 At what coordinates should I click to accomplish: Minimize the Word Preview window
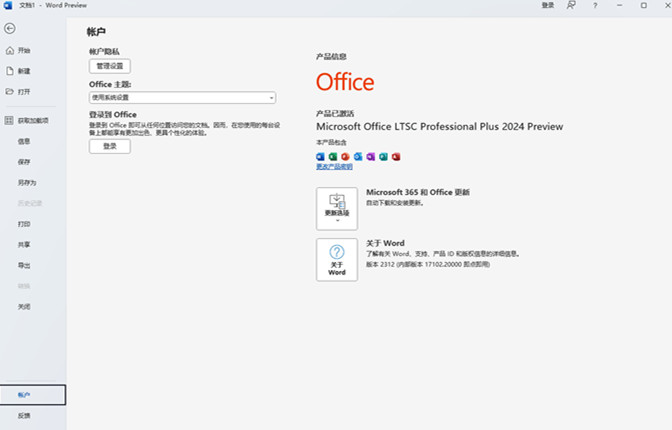click(x=619, y=5)
